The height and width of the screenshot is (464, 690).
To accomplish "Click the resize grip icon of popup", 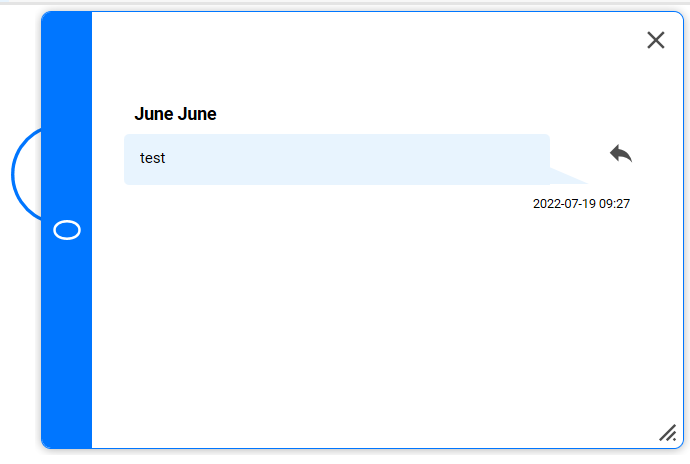I will coord(668,433).
